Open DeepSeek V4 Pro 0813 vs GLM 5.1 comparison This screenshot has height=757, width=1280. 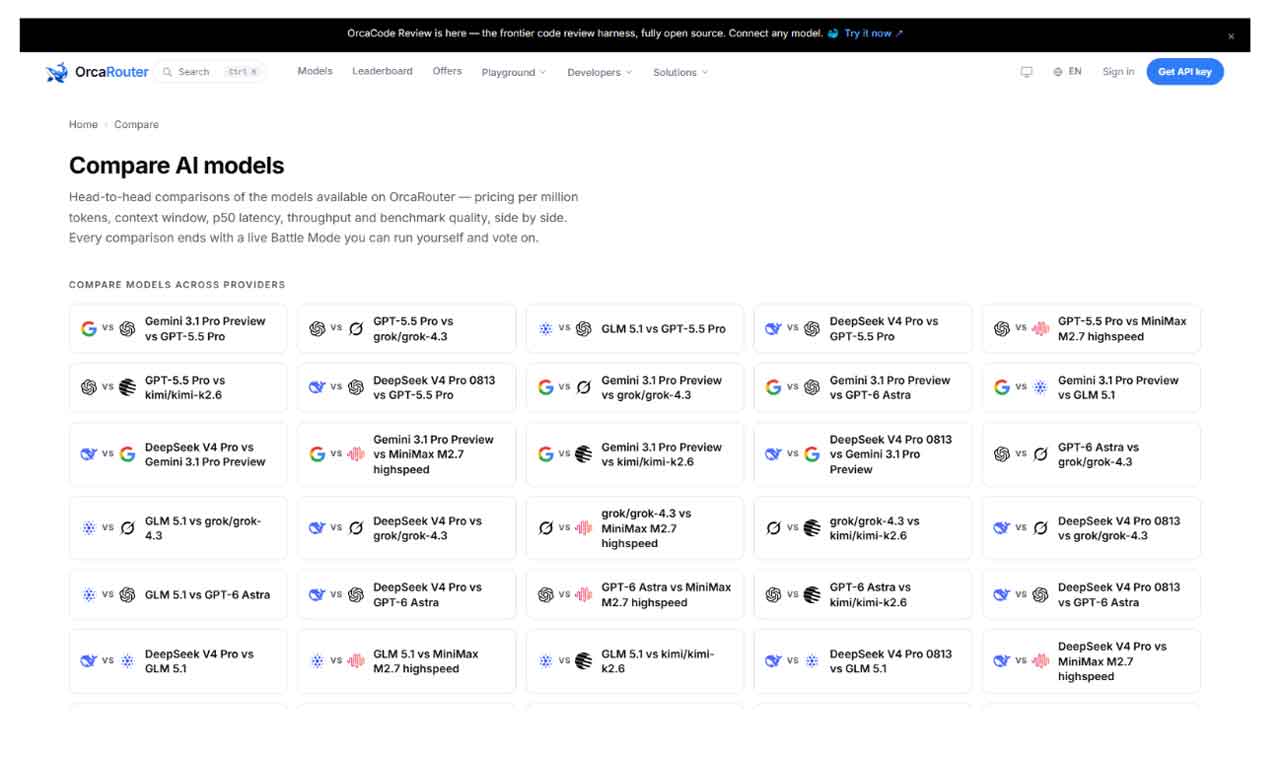click(x=863, y=661)
